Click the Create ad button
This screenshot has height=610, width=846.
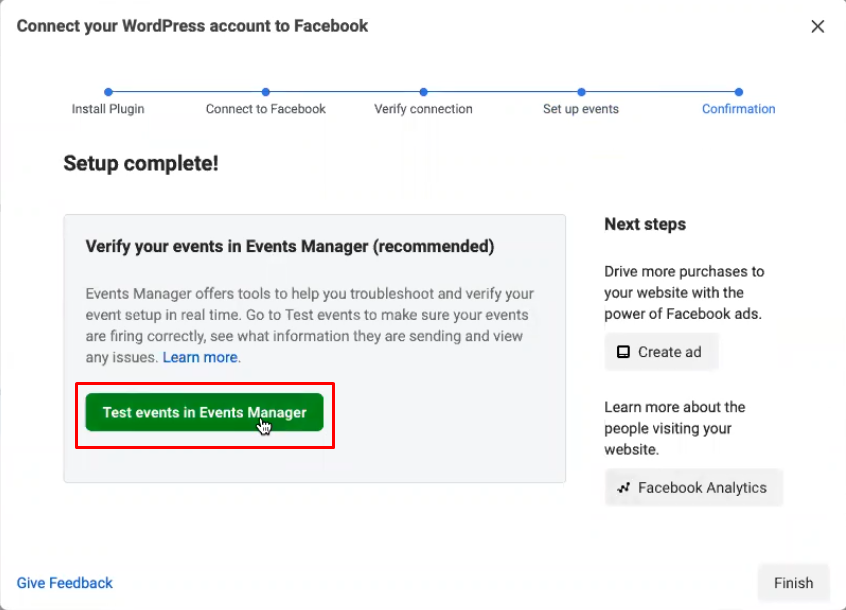coord(661,352)
